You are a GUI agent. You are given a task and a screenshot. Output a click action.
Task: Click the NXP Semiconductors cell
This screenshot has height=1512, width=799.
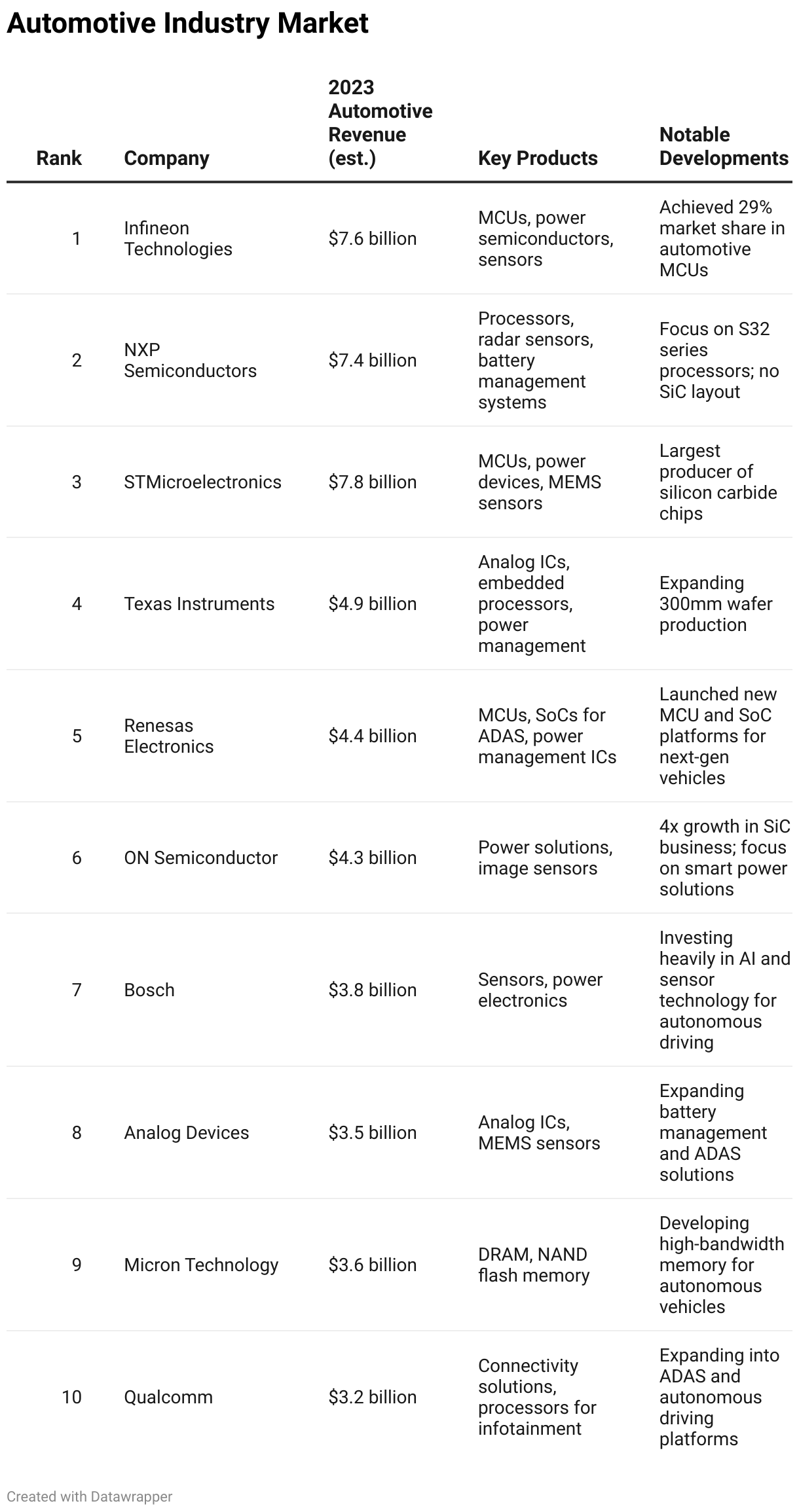click(x=190, y=360)
